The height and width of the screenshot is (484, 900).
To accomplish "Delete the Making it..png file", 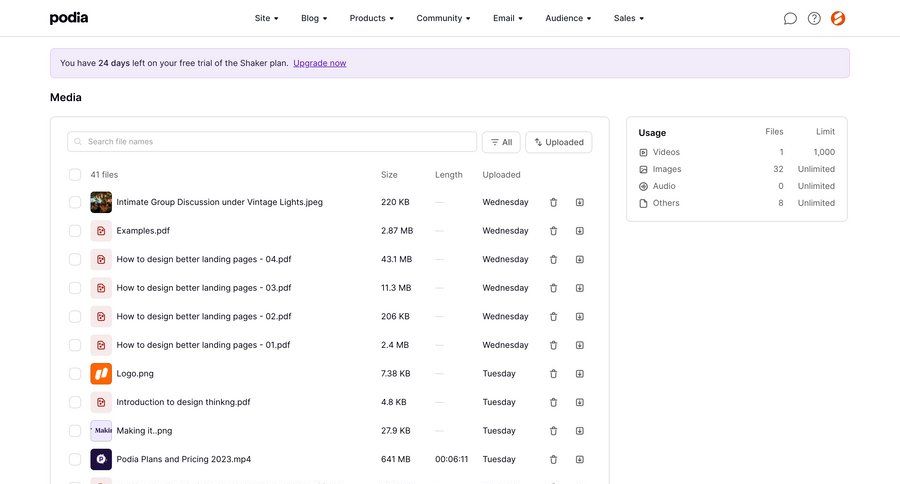I will [x=553, y=431].
